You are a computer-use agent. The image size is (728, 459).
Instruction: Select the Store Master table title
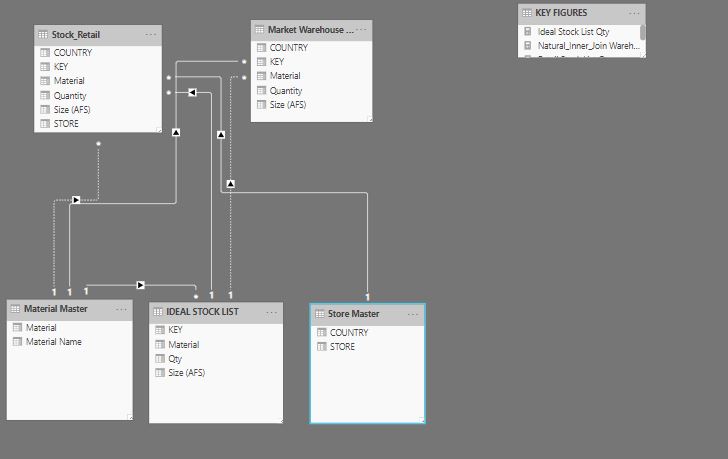click(x=354, y=314)
